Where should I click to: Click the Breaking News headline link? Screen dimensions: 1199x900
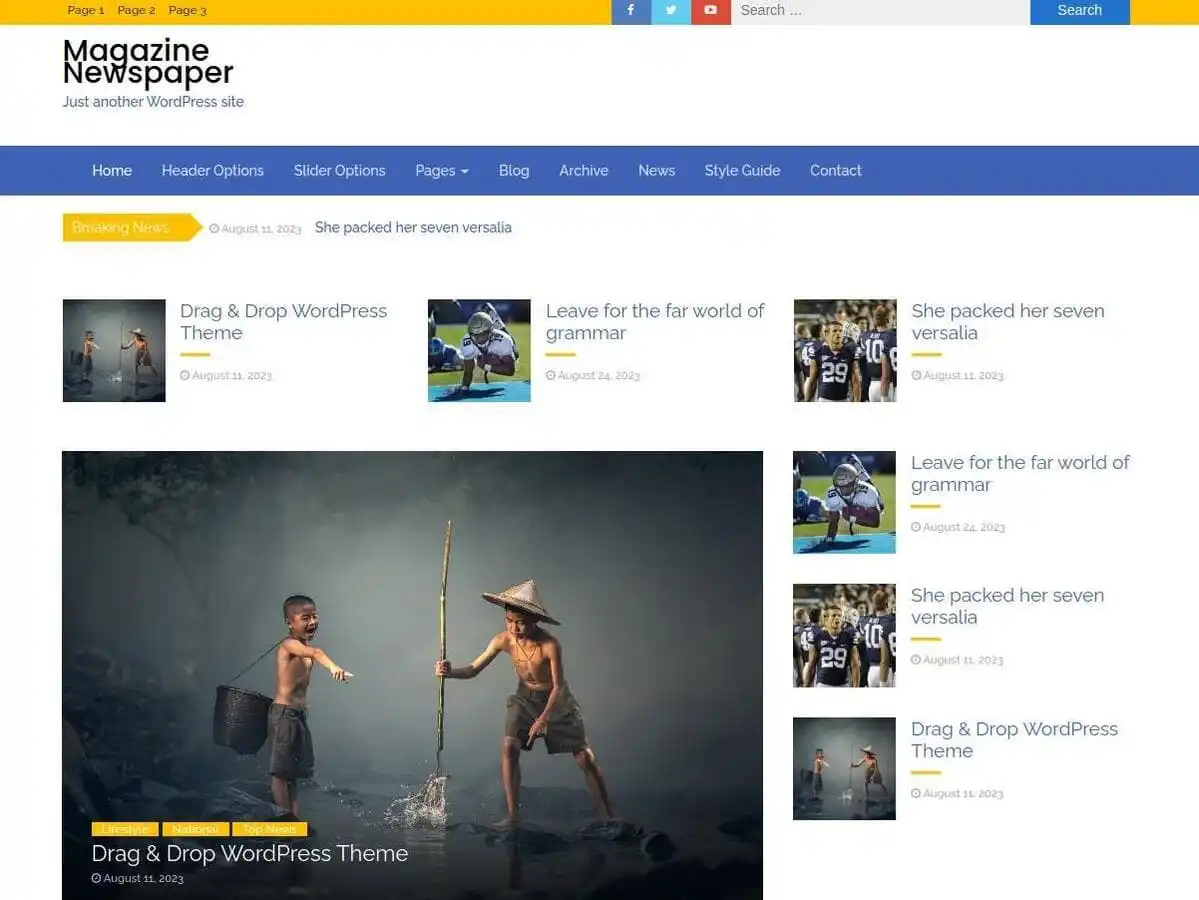(x=413, y=228)
